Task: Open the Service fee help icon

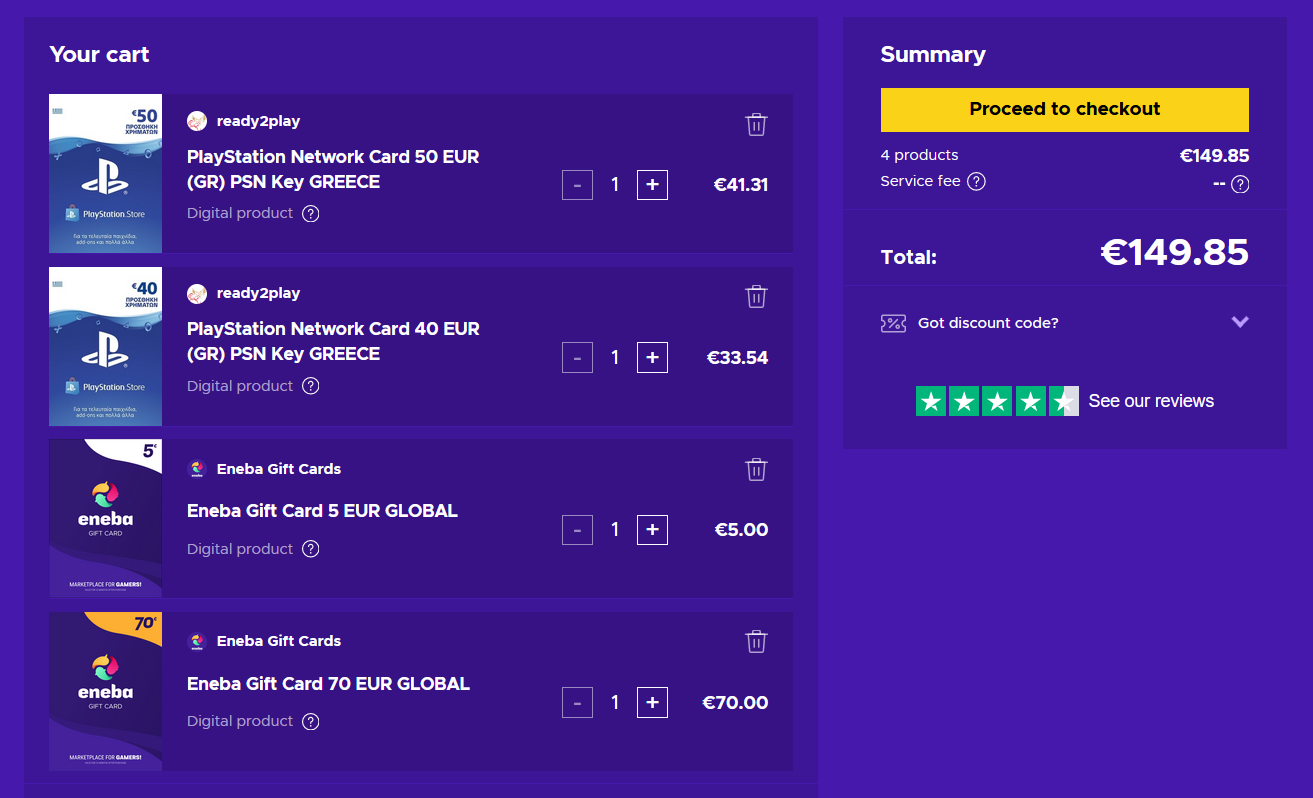Action: pyautogui.click(x=977, y=181)
